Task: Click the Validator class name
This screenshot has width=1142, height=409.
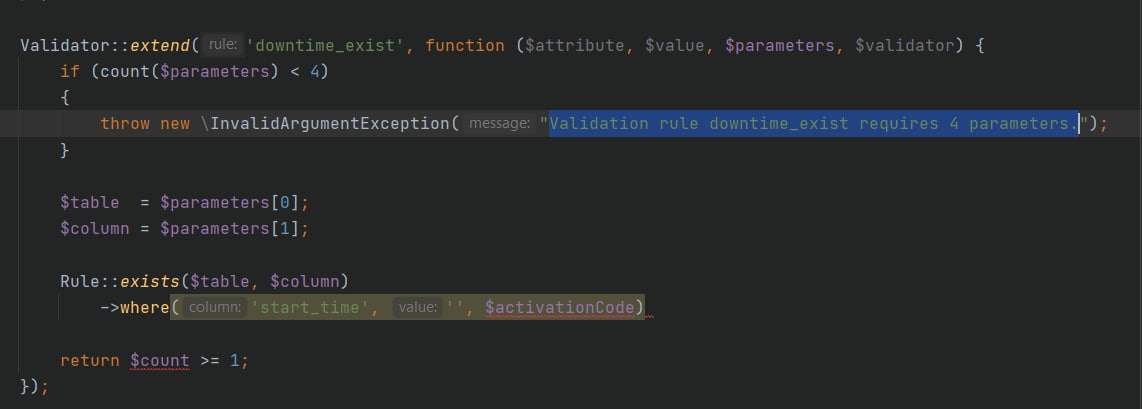Action: (65, 45)
